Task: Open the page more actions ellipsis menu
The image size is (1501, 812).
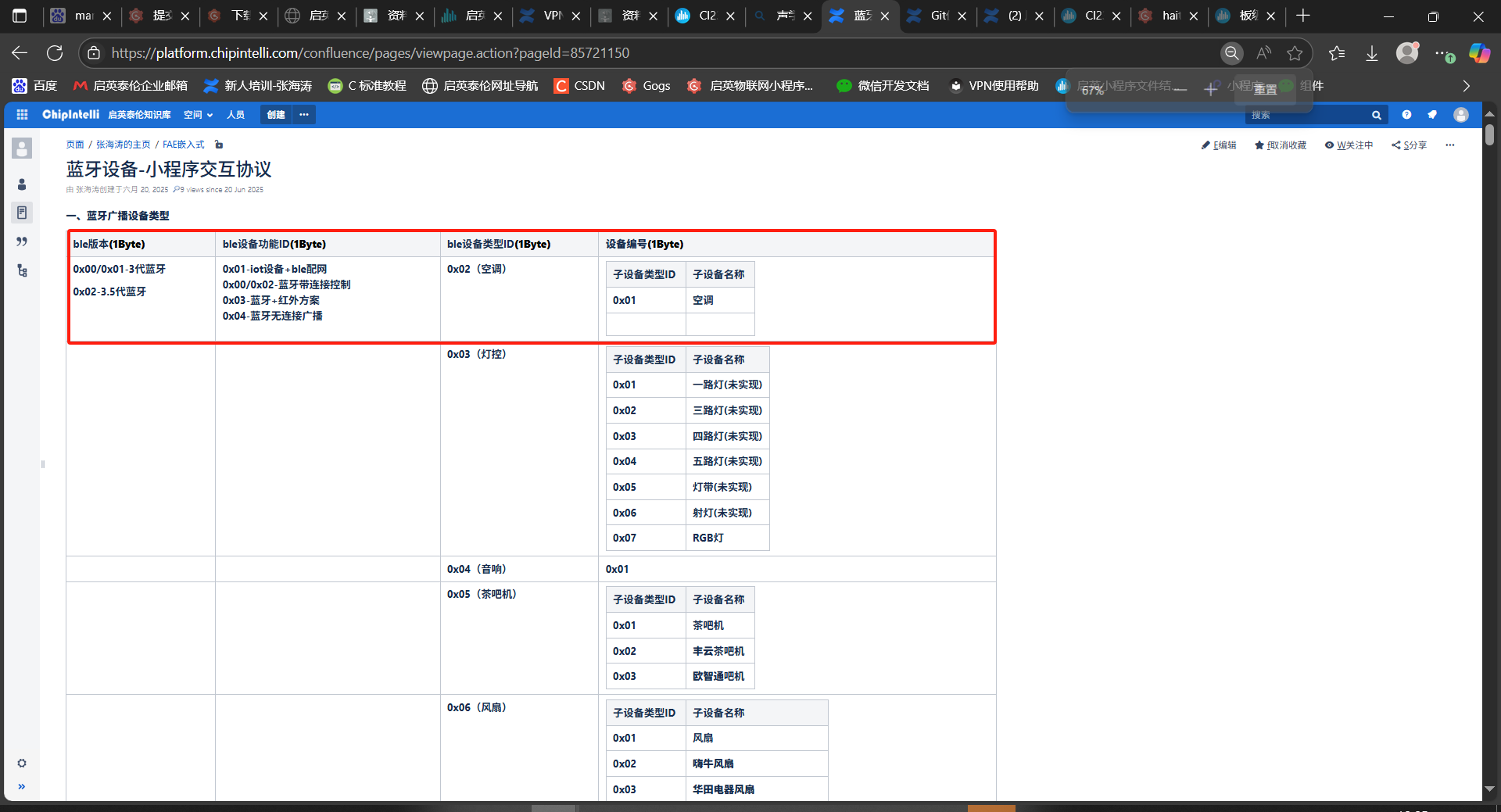Action: click(x=1450, y=145)
